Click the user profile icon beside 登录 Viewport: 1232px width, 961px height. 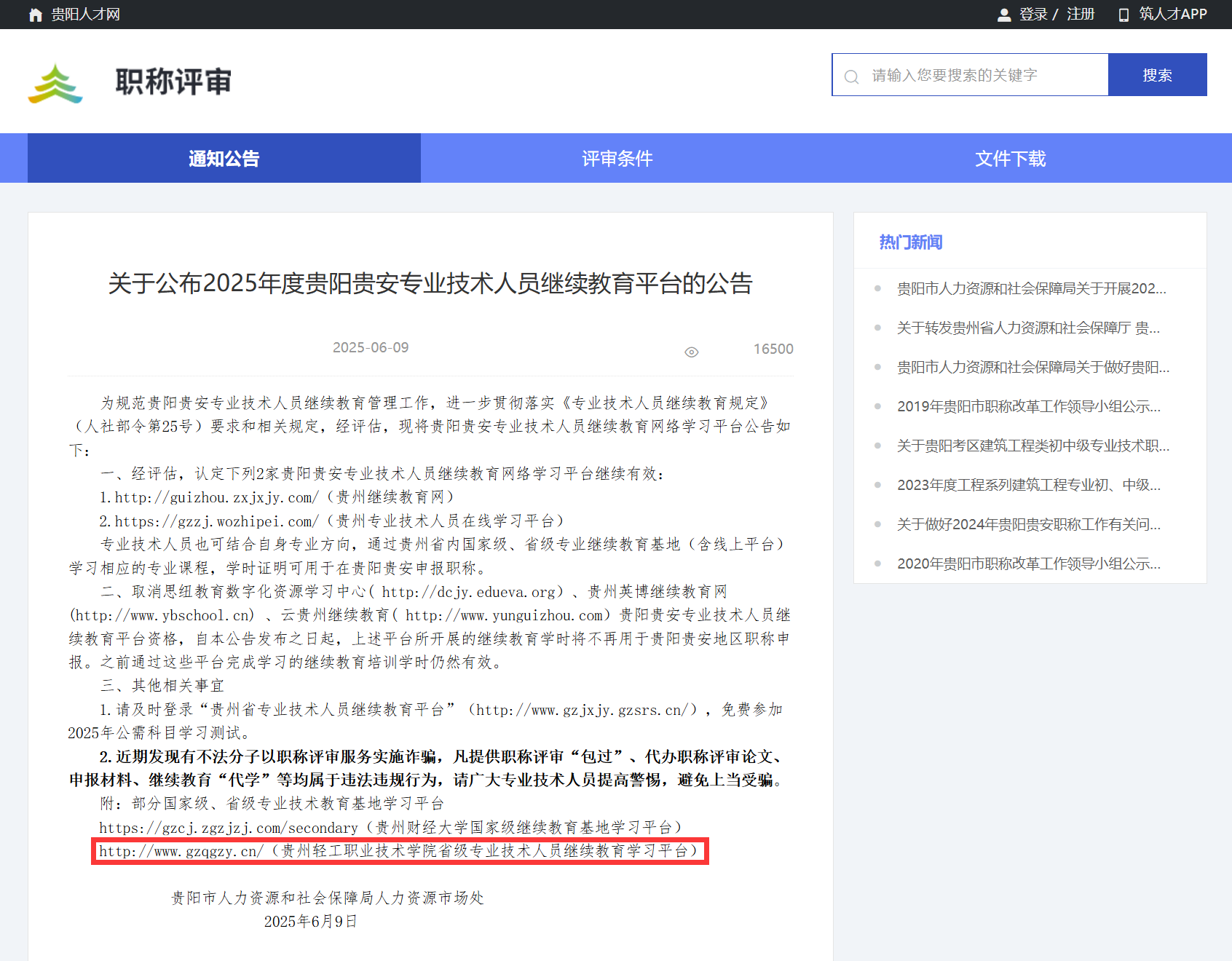point(1004,15)
